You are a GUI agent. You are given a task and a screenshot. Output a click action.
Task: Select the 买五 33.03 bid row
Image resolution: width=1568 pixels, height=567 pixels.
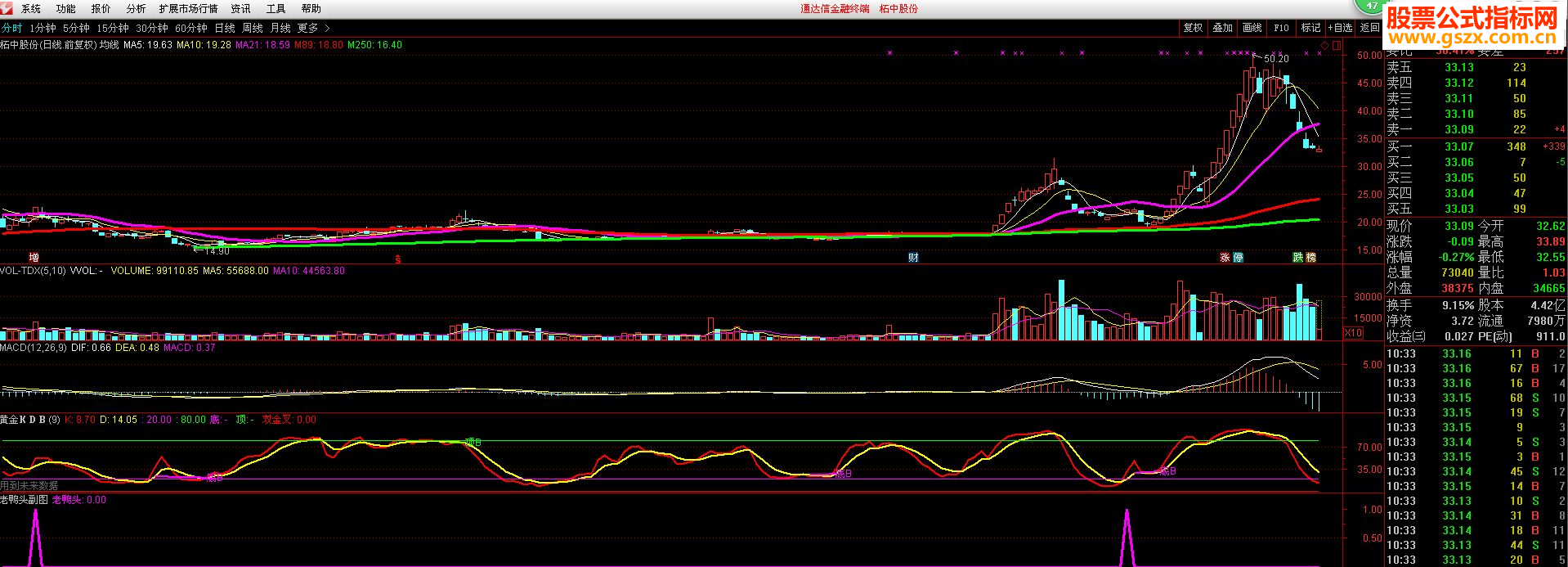coord(1475,209)
